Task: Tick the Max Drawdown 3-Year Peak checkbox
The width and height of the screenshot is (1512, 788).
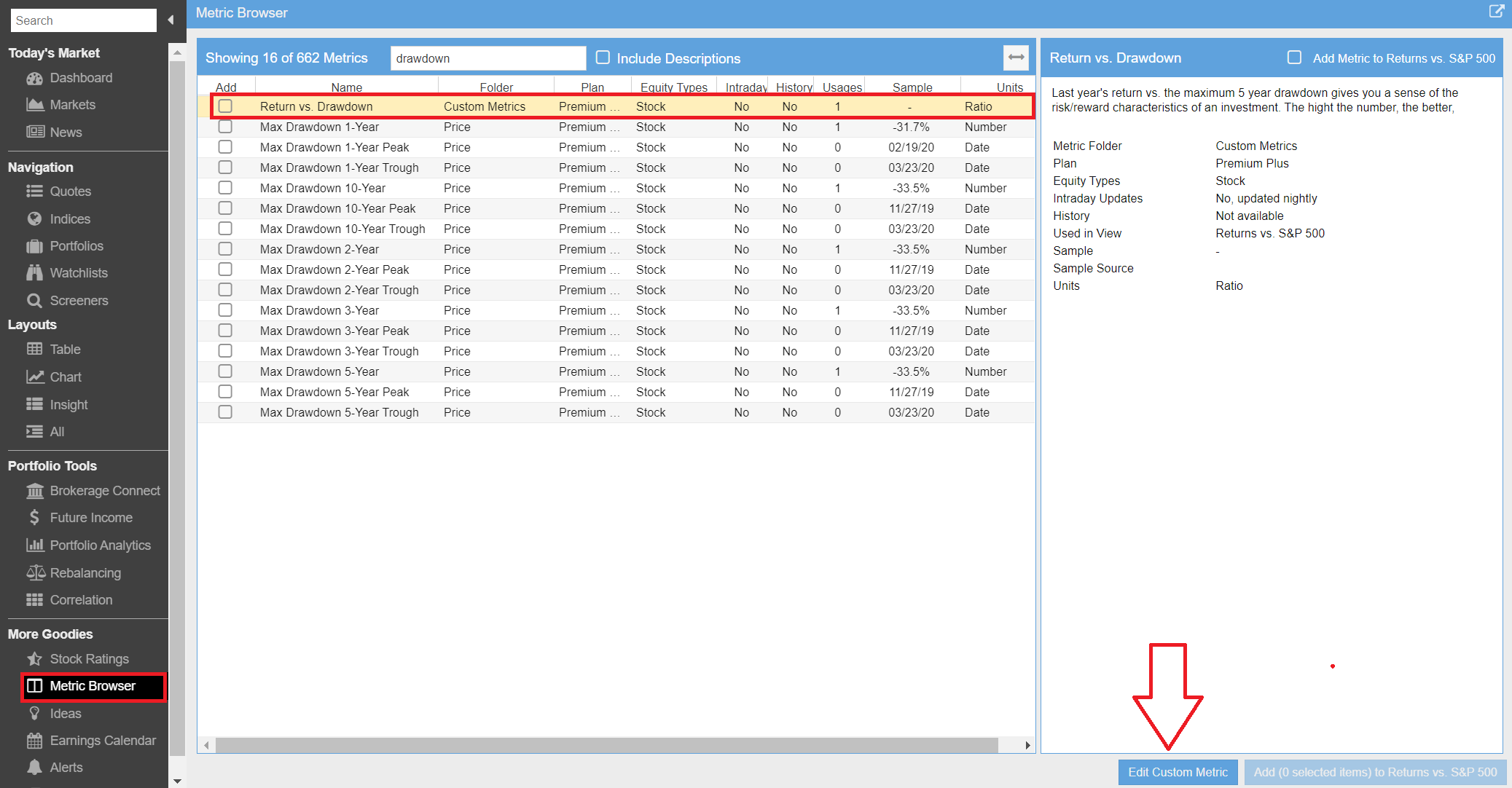Action: coord(225,331)
